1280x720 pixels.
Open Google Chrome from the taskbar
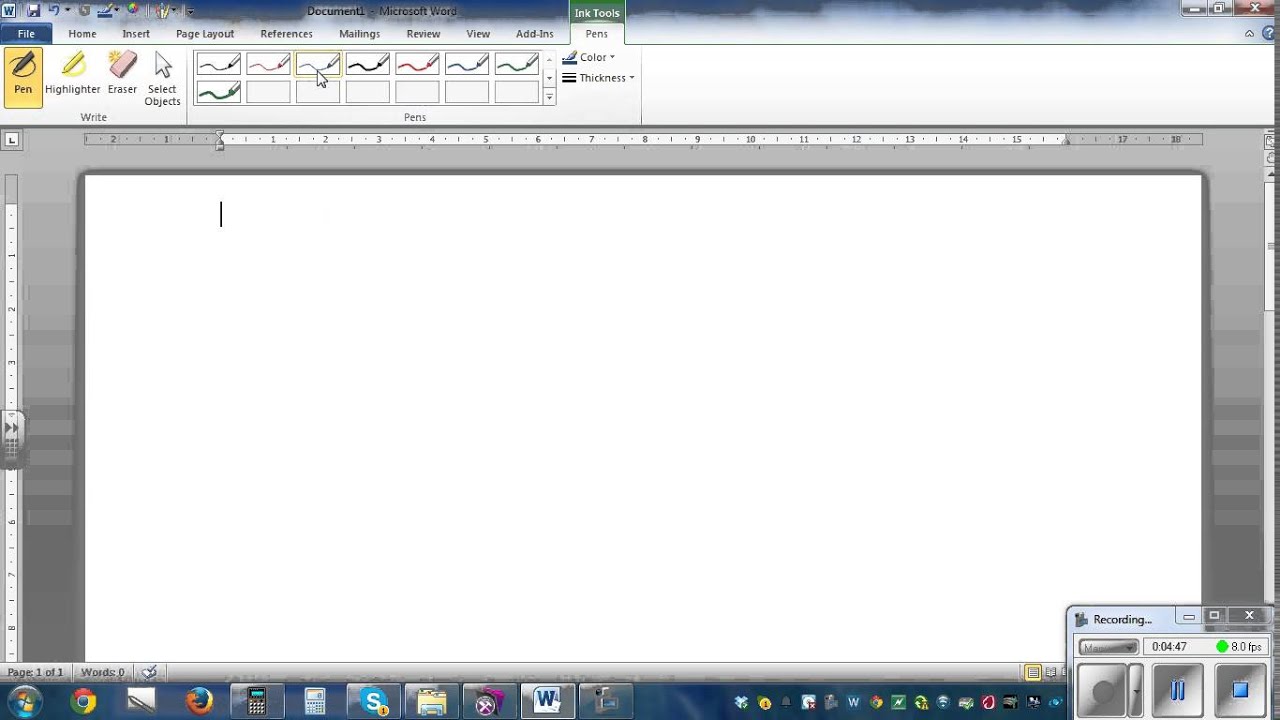point(84,702)
